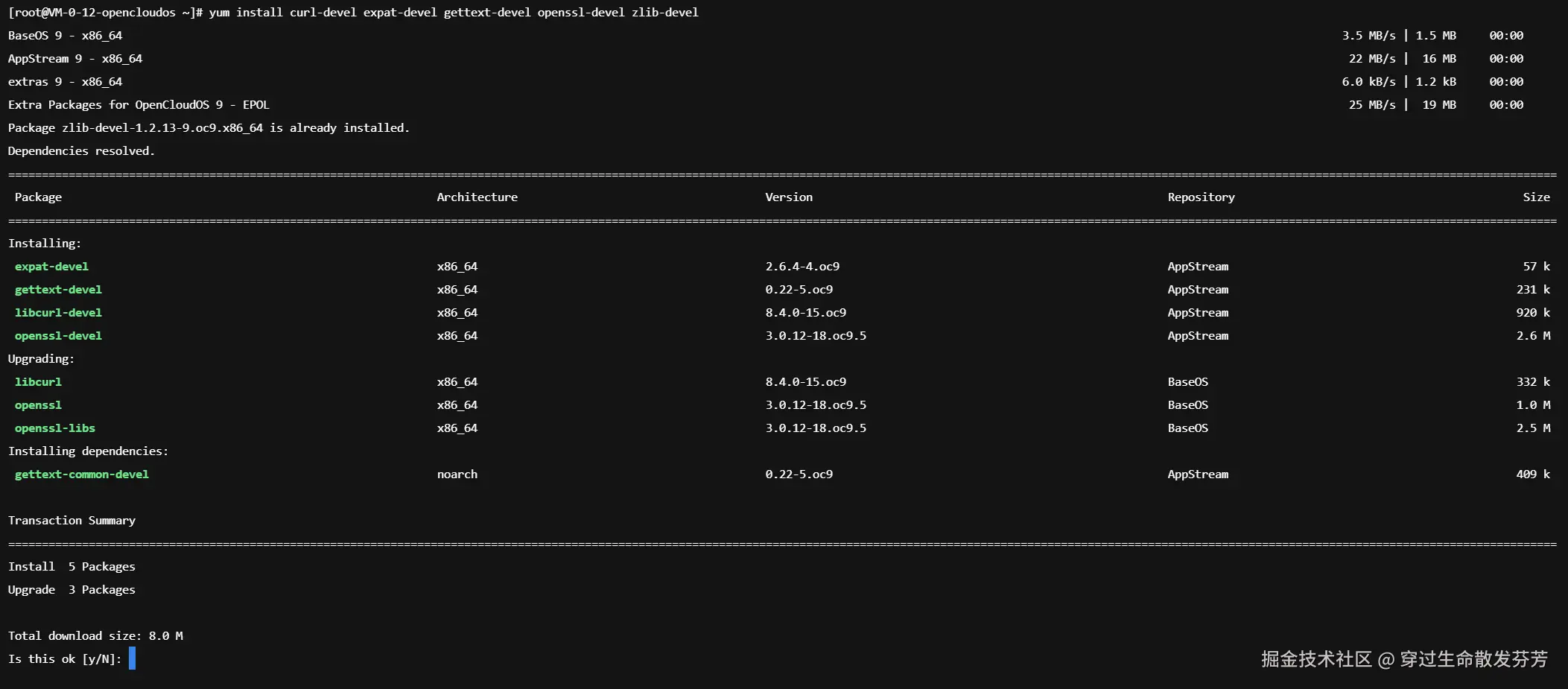
Task: Click the 'Architecture' column header
Action: click(x=477, y=197)
